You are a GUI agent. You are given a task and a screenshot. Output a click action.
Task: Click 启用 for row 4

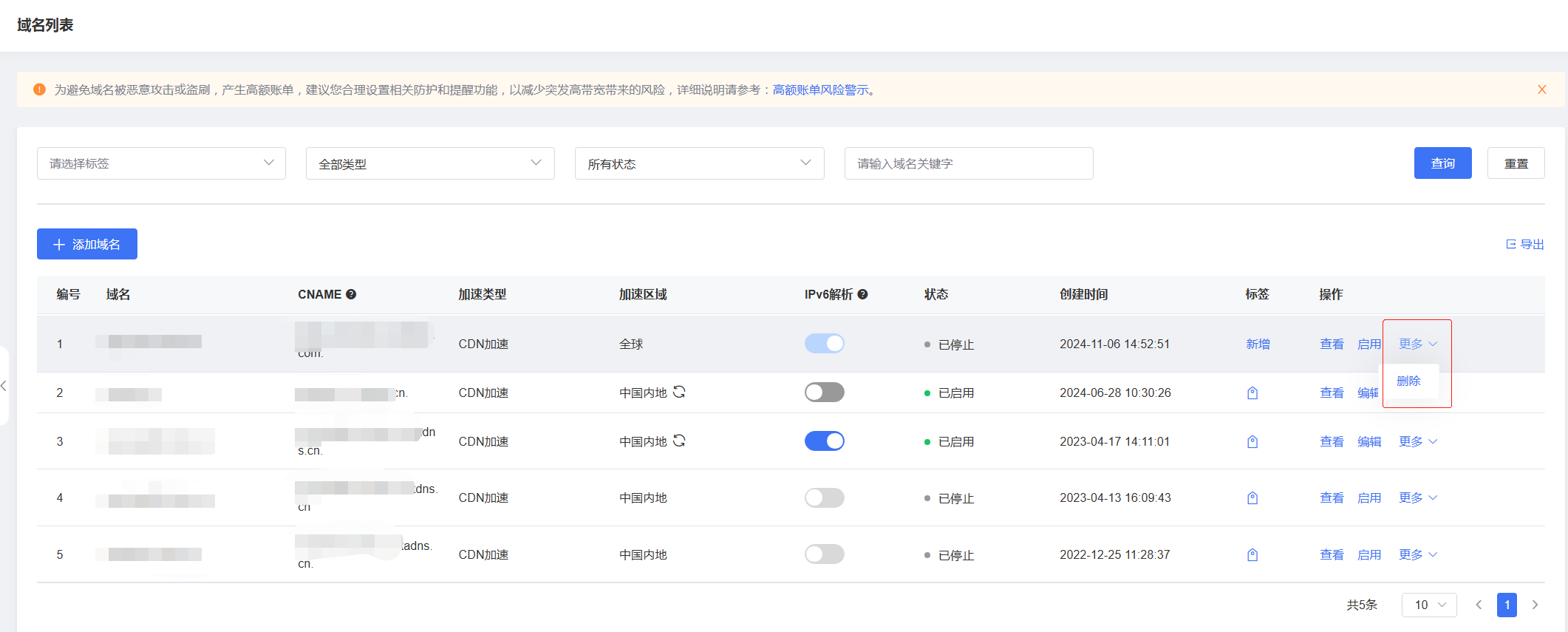(x=1369, y=497)
